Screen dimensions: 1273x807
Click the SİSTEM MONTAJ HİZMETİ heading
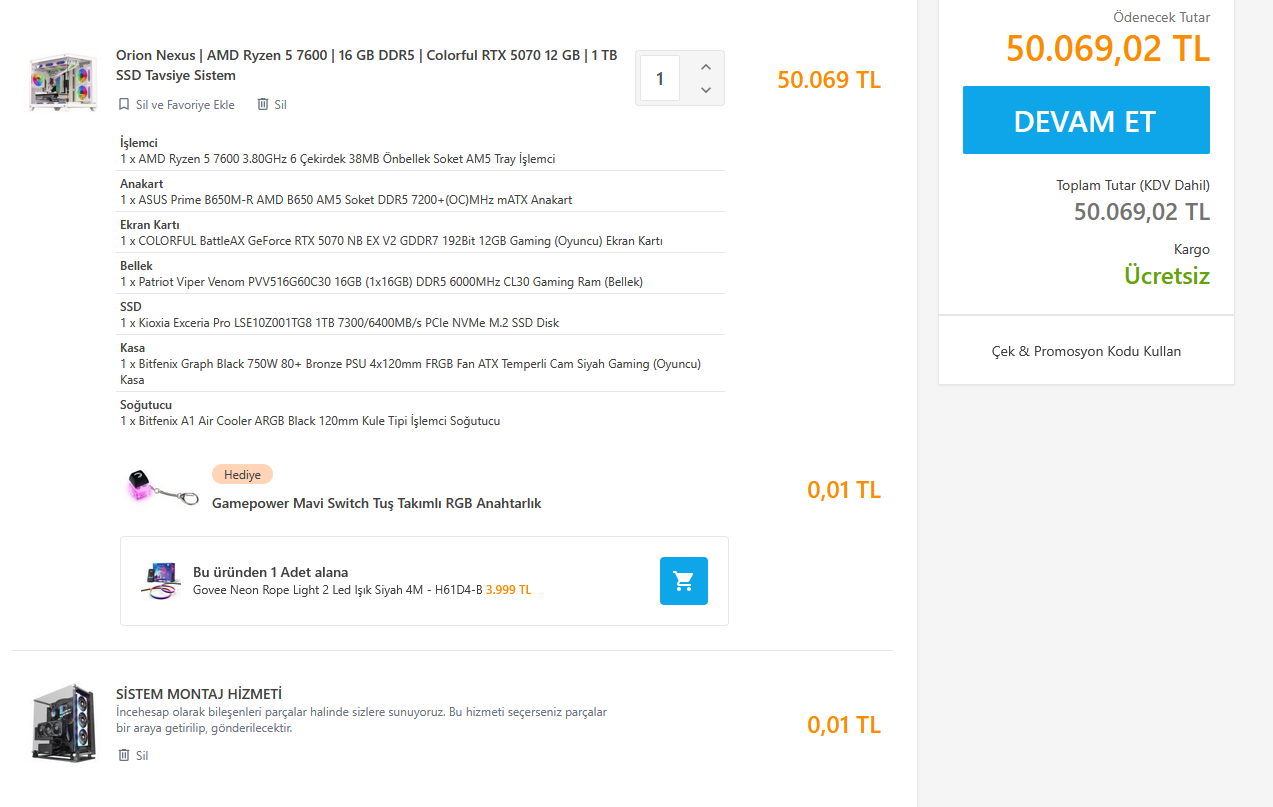click(199, 694)
